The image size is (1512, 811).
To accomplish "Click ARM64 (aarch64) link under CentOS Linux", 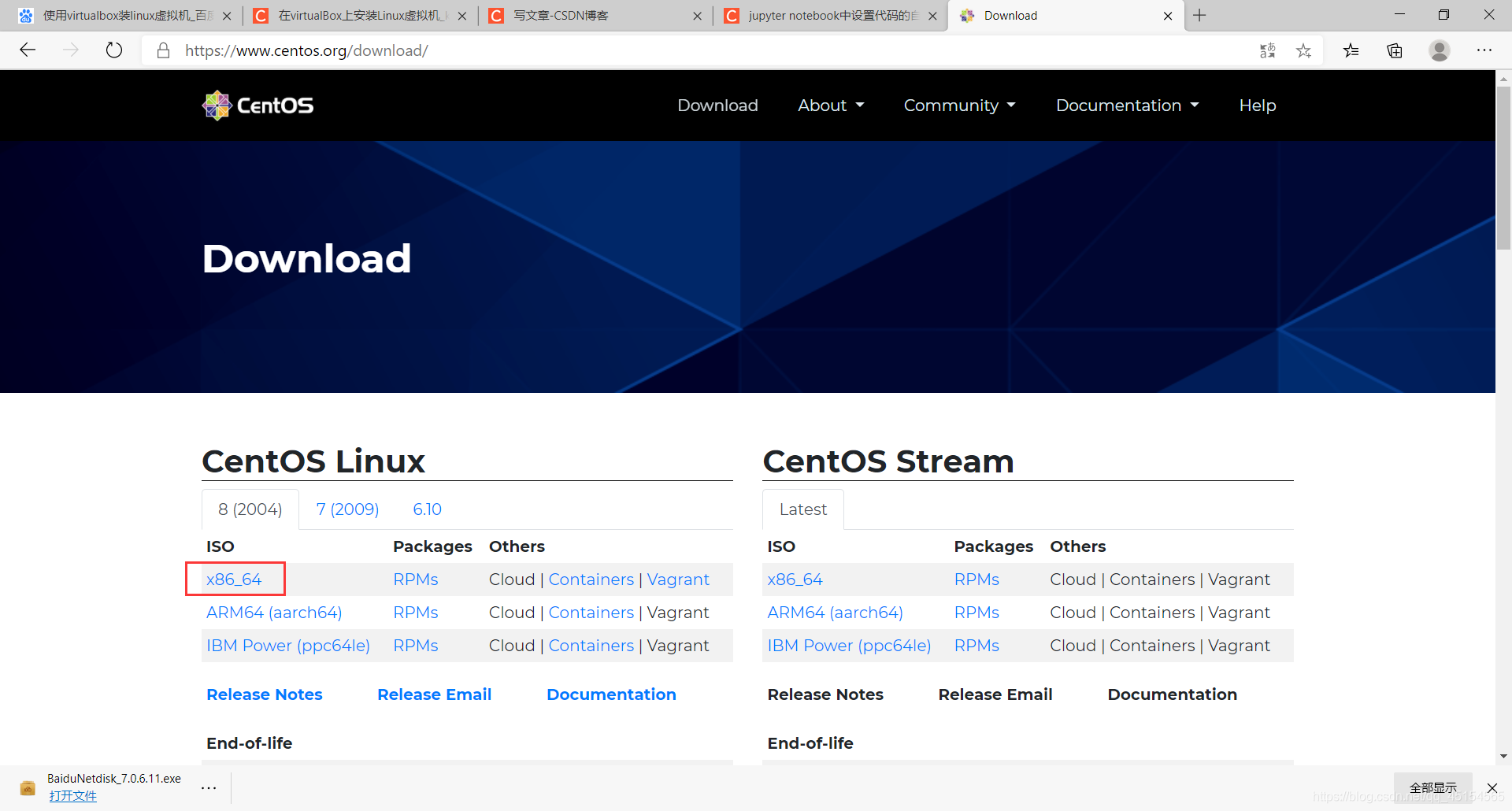I will pyautogui.click(x=274, y=613).
